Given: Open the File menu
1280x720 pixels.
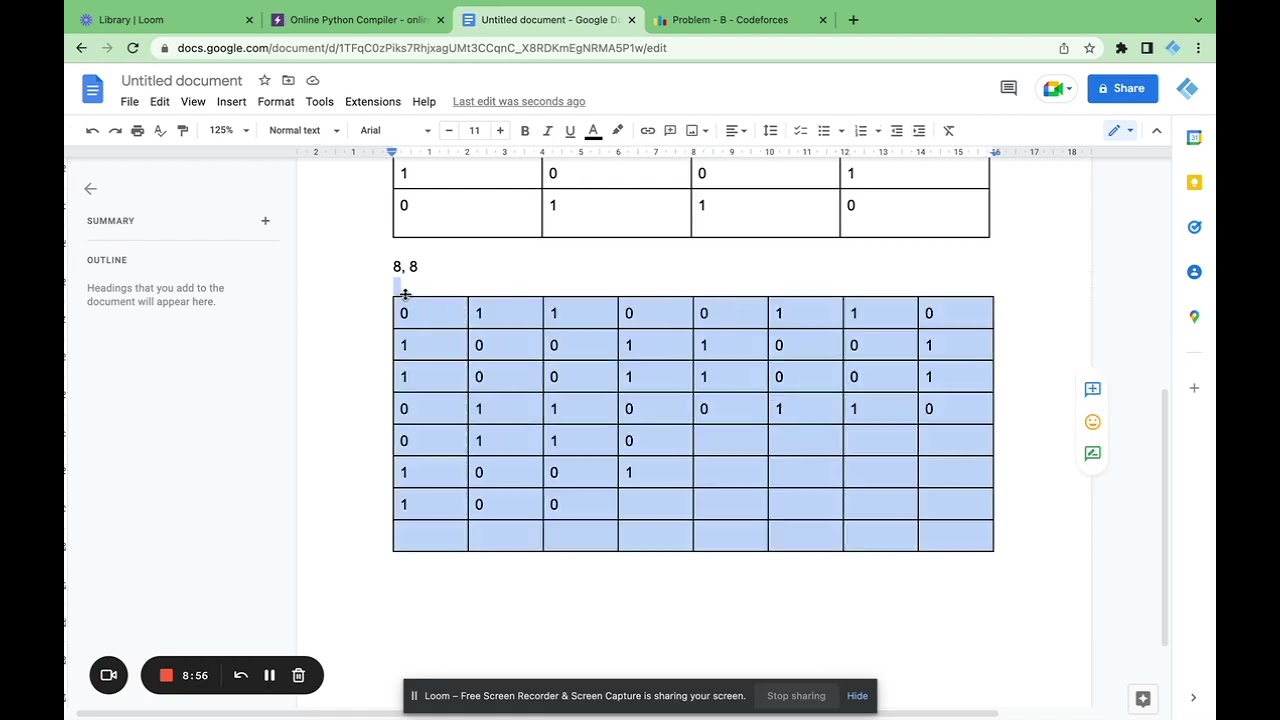Looking at the screenshot, I should pos(130,102).
